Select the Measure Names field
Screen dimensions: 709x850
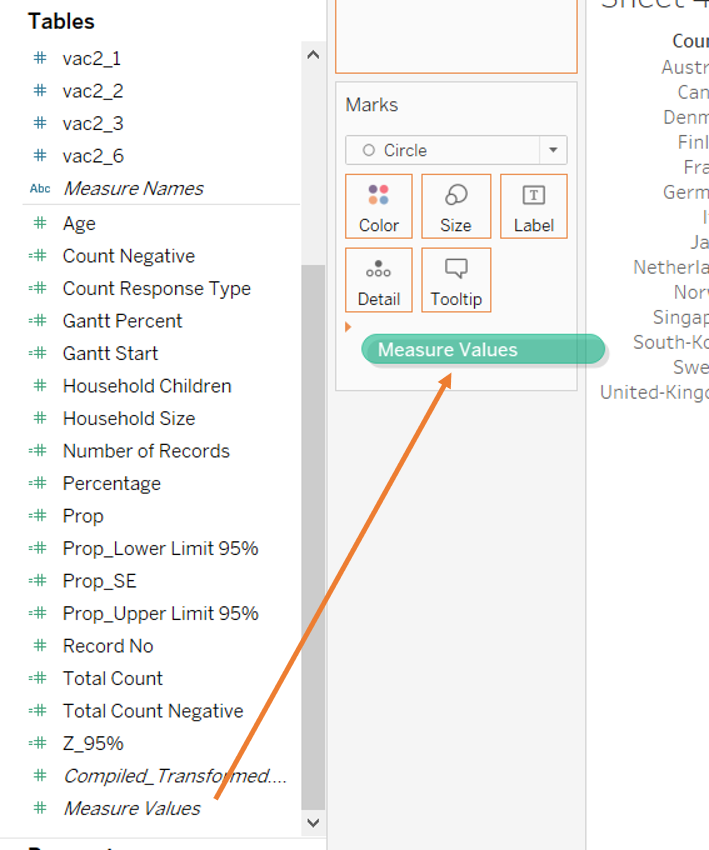[x=133, y=189]
